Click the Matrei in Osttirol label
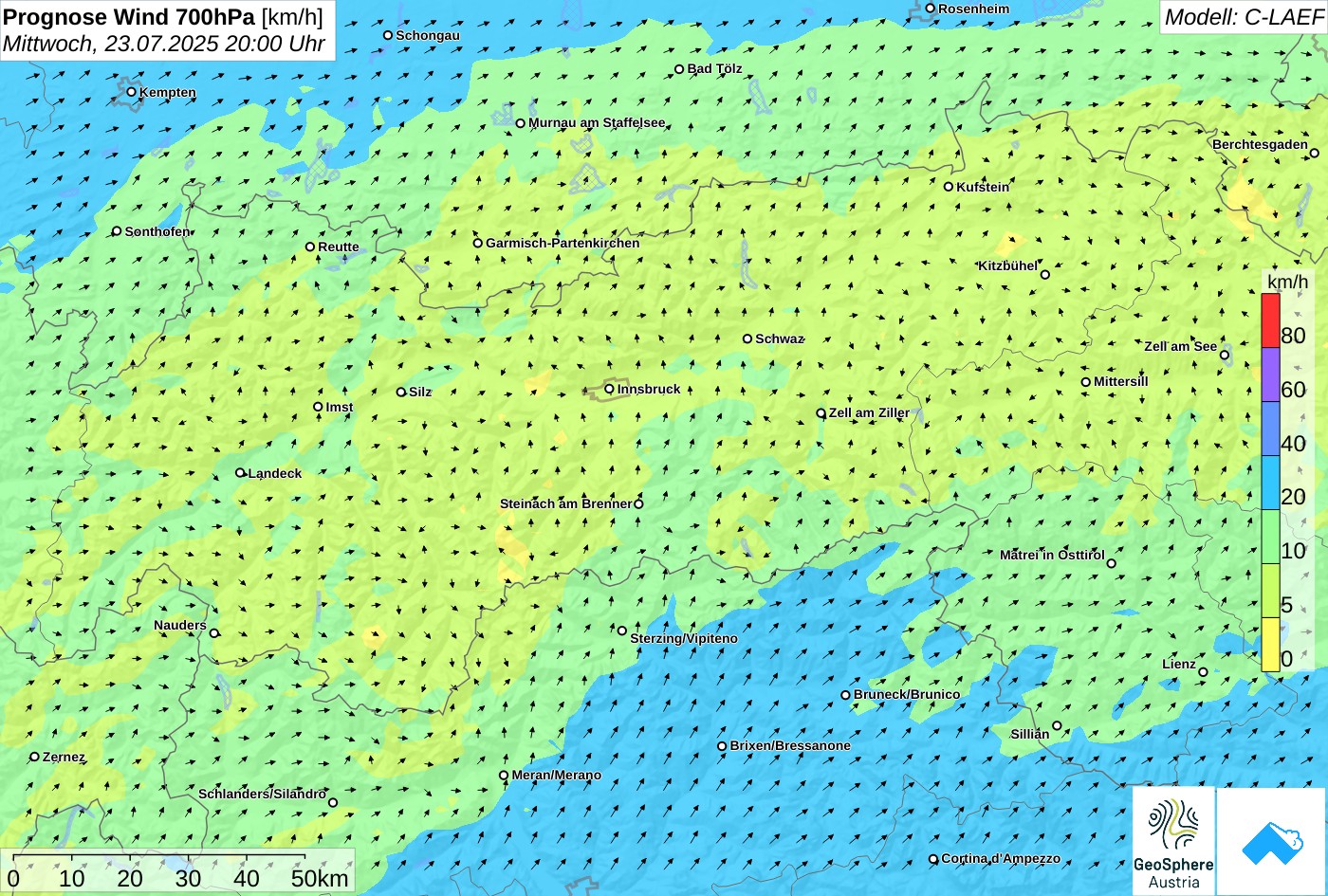This screenshot has width=1328, height=896. (x=1052, y=556)
